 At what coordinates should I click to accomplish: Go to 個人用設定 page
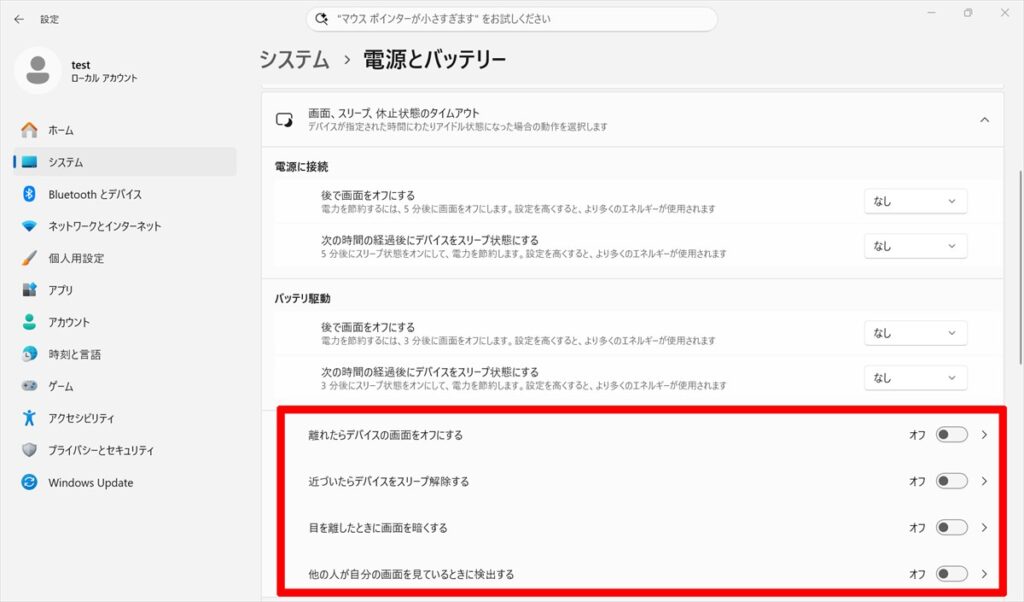(125, 258)
